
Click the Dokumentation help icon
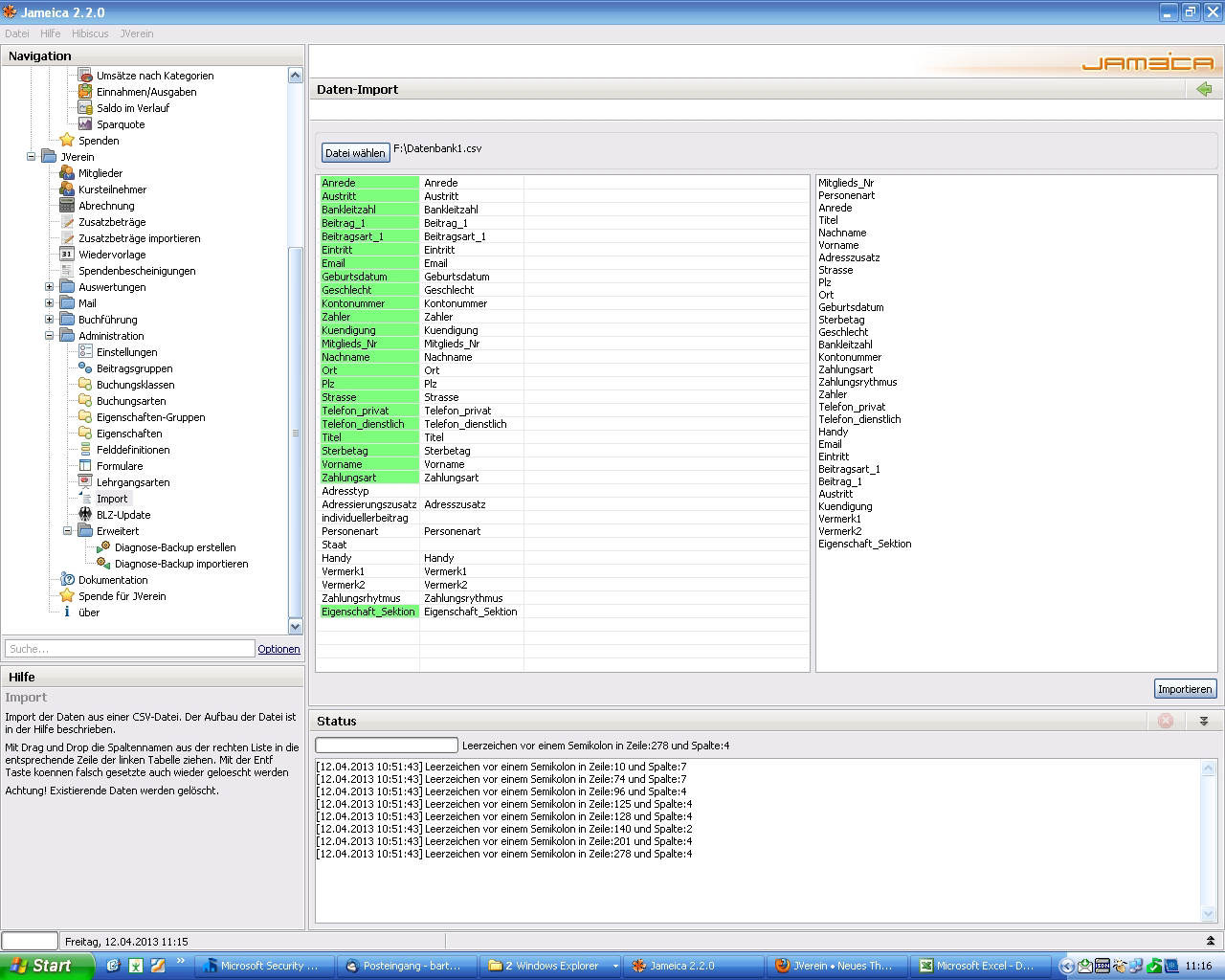click(x=67, y=580)
